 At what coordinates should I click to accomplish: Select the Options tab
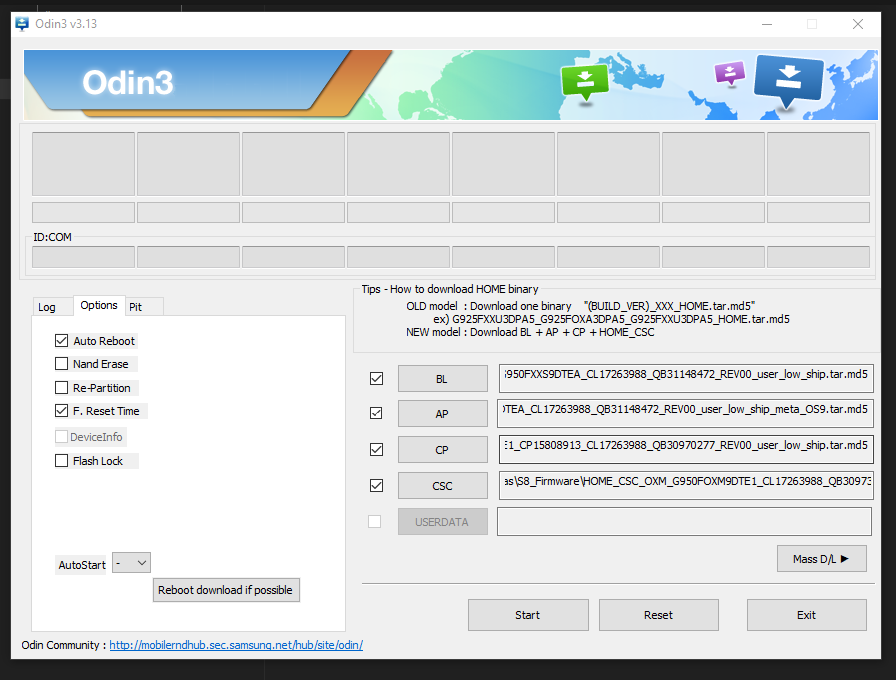(x=99, y=305)
